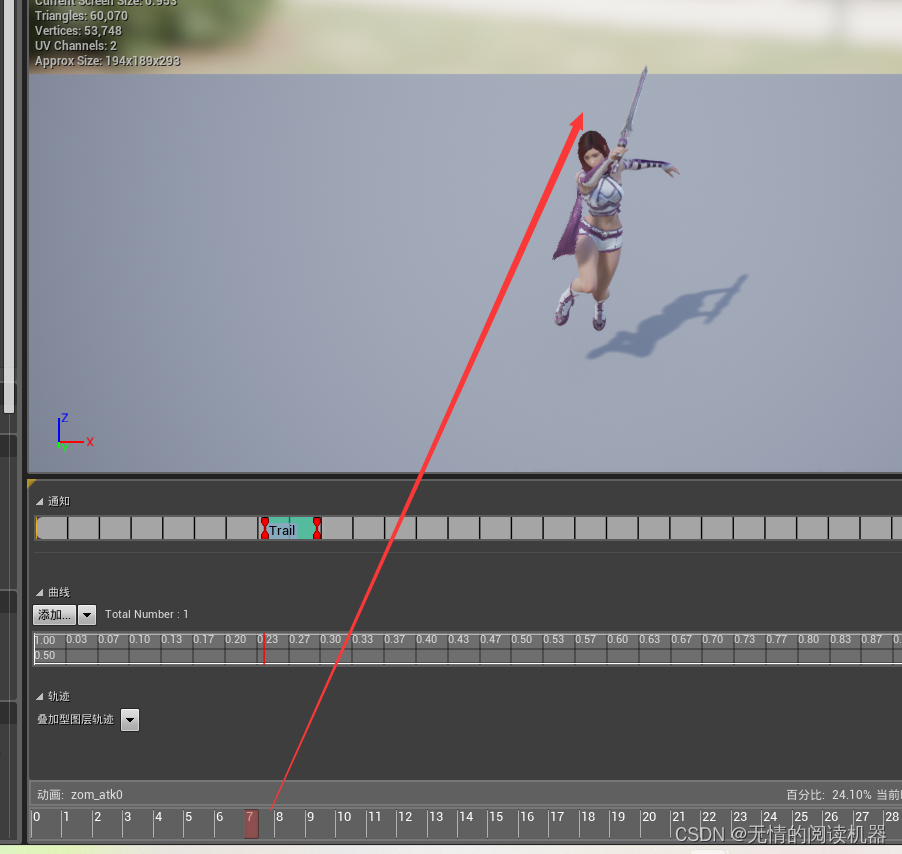Click frame 7 marker on the scrub bar
The width and height of the screenshot is (902, 854).
[x=251, y=824]
